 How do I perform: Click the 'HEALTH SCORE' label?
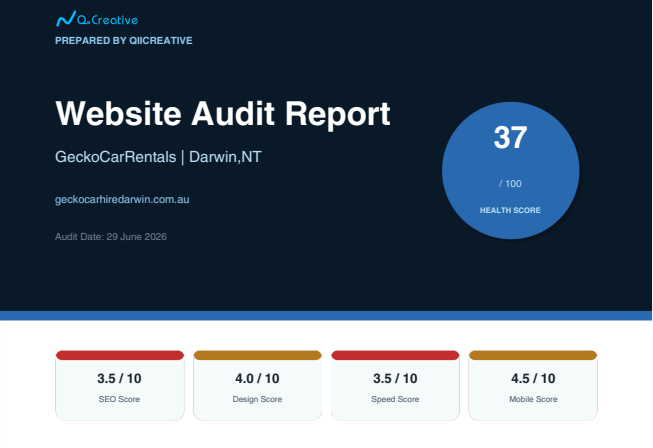pyautogui.click(x=510, y=210)
